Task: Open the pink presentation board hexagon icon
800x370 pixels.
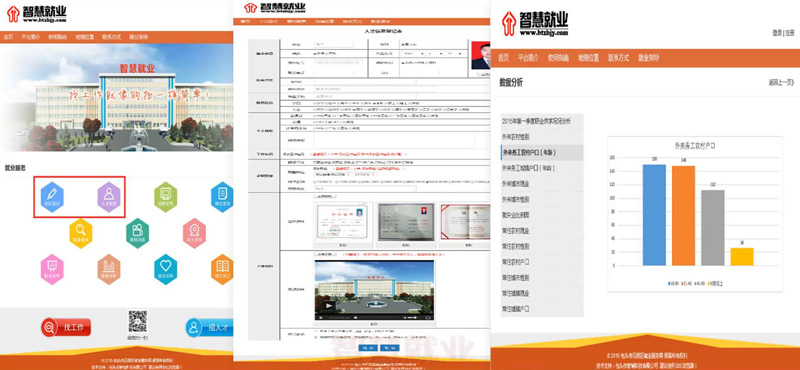Action: click(52, 269)
